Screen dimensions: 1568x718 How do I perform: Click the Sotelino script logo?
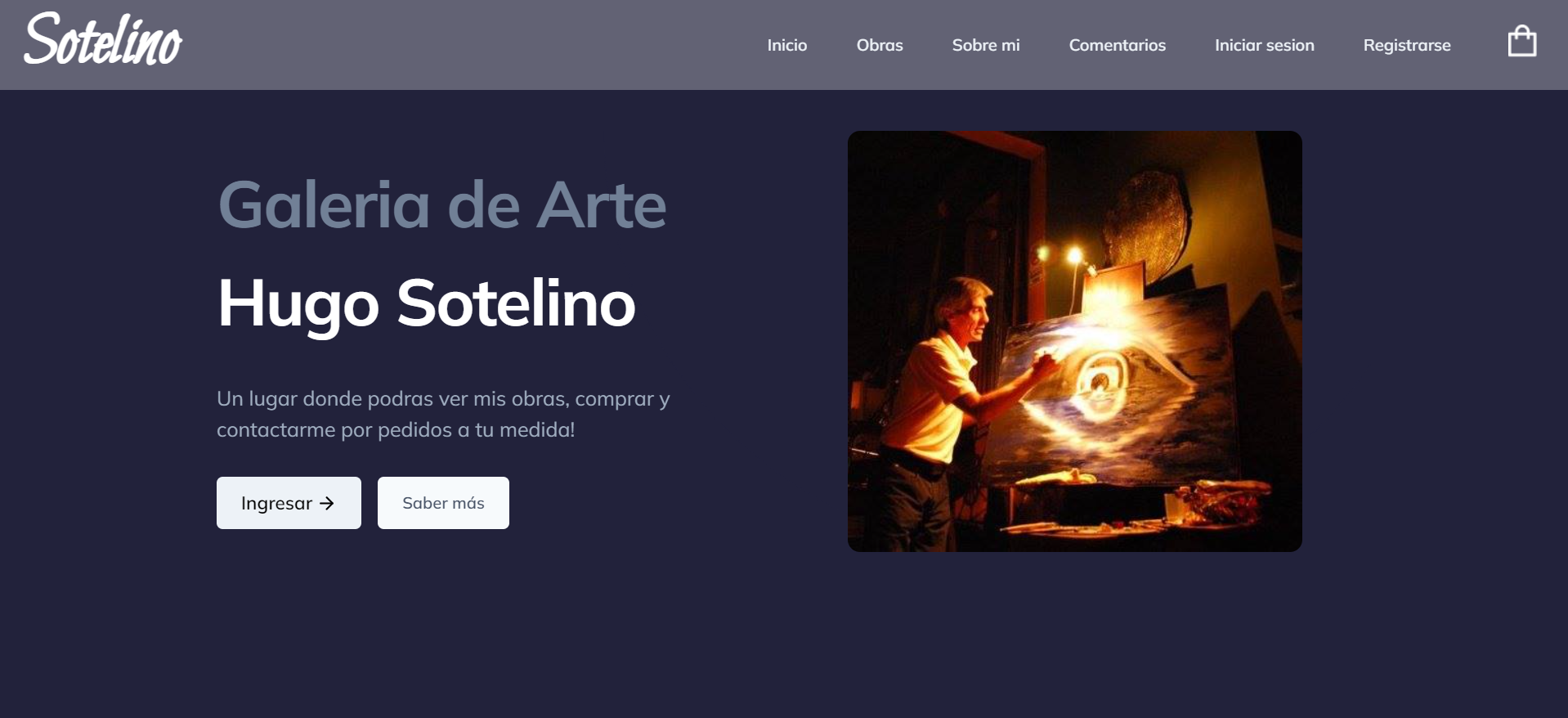(x=103, y=41)
